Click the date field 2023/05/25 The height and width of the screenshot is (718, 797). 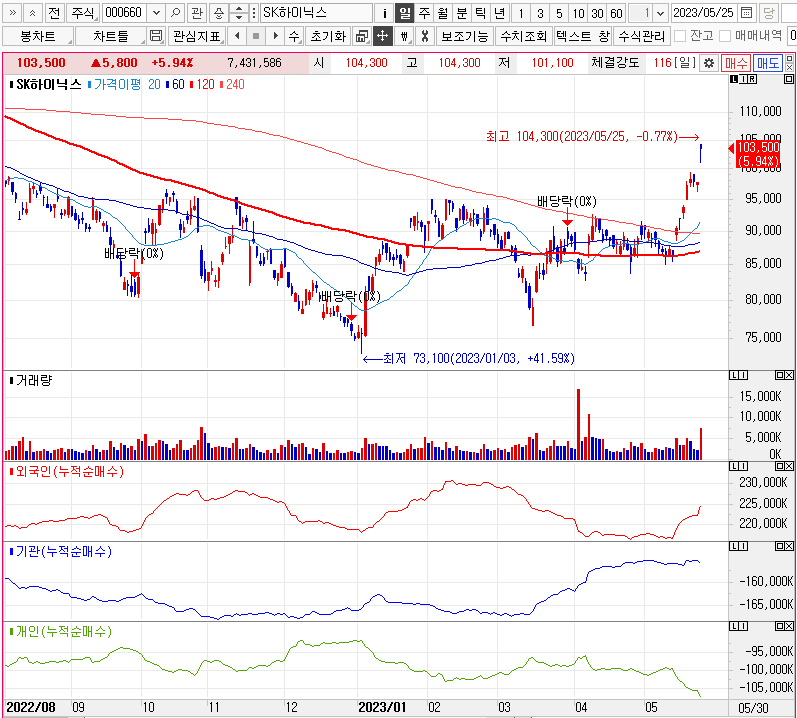pos(704,13)
